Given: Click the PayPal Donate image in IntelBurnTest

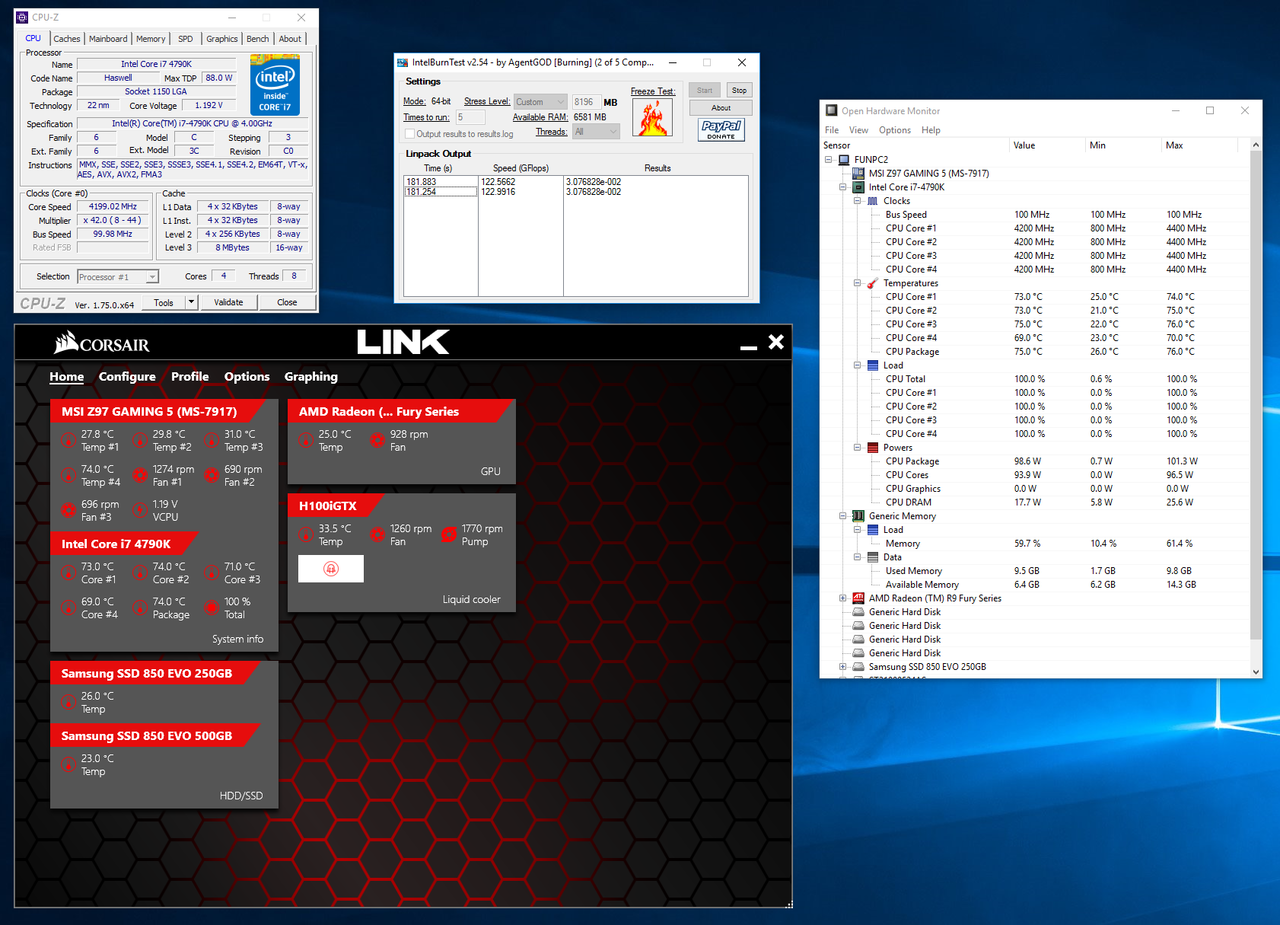Looking at the screenshot, I should pos(721,129).
